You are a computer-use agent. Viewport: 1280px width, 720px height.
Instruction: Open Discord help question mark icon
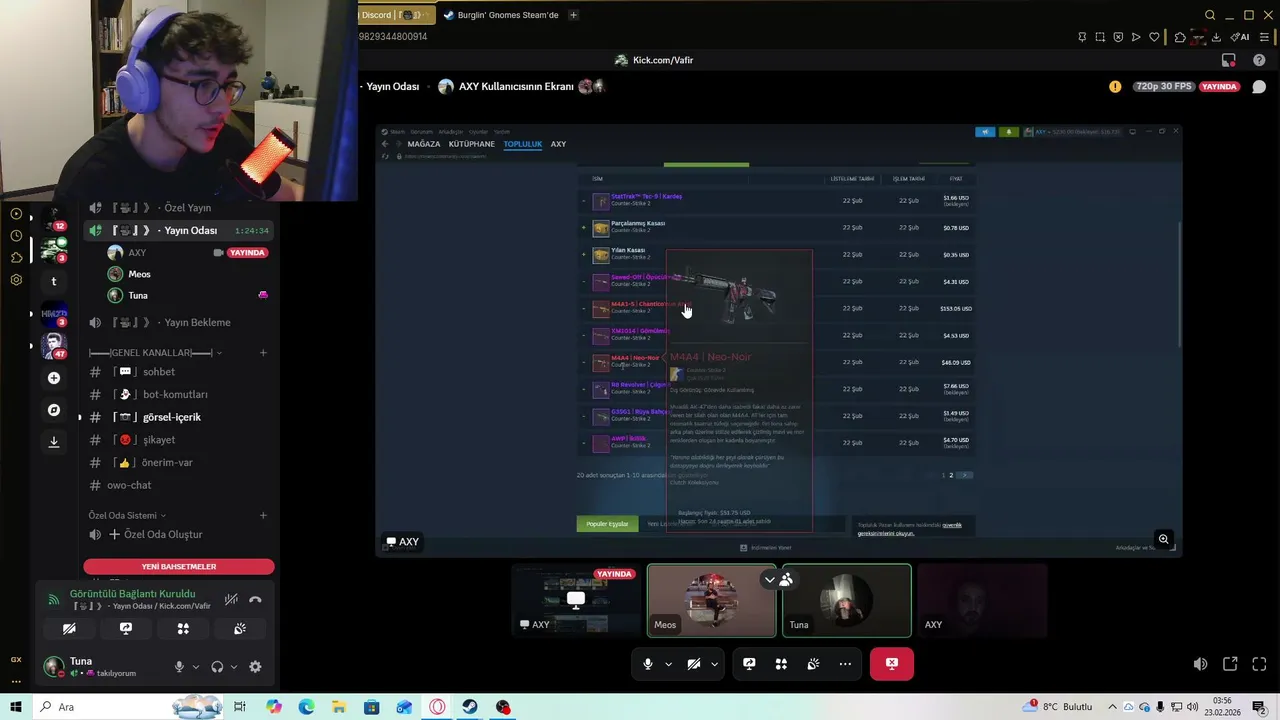click(1259, 60)
